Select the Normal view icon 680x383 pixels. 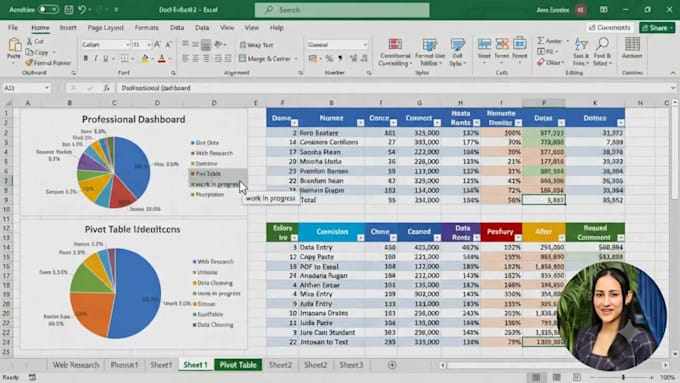click(536, 377)
